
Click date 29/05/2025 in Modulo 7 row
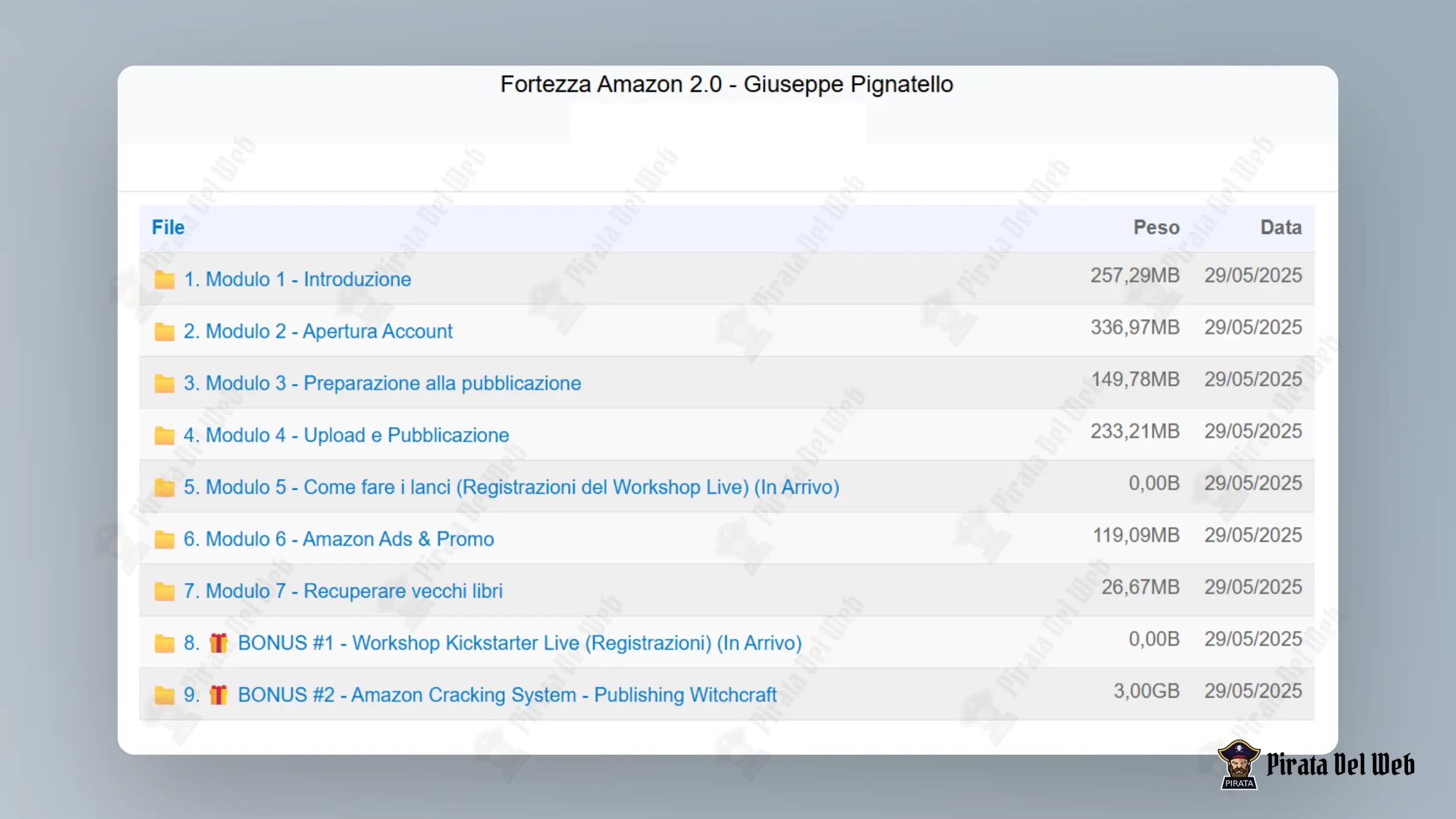[x=1253, y=587]
